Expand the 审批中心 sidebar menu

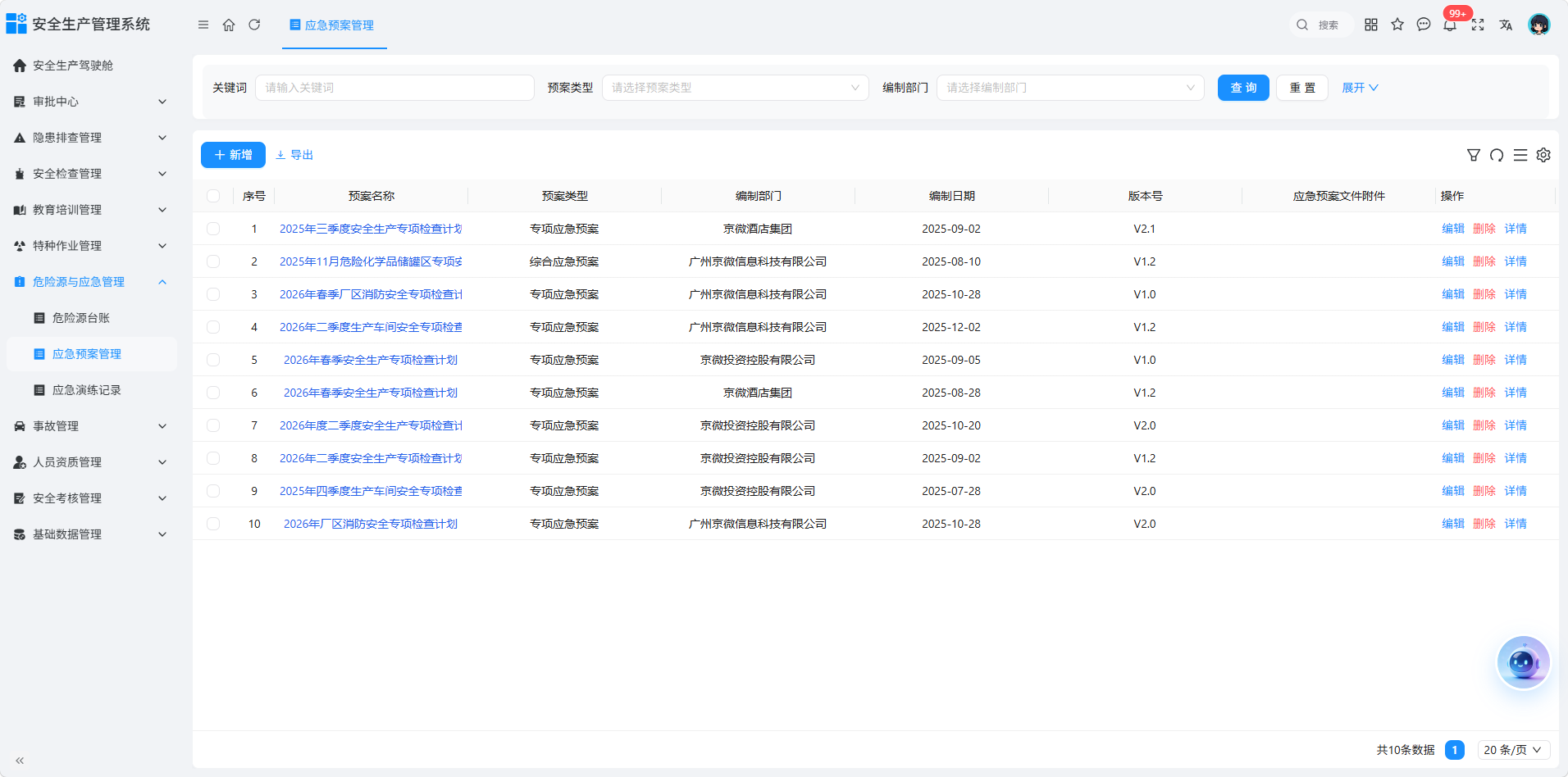(x=90, y=102)
